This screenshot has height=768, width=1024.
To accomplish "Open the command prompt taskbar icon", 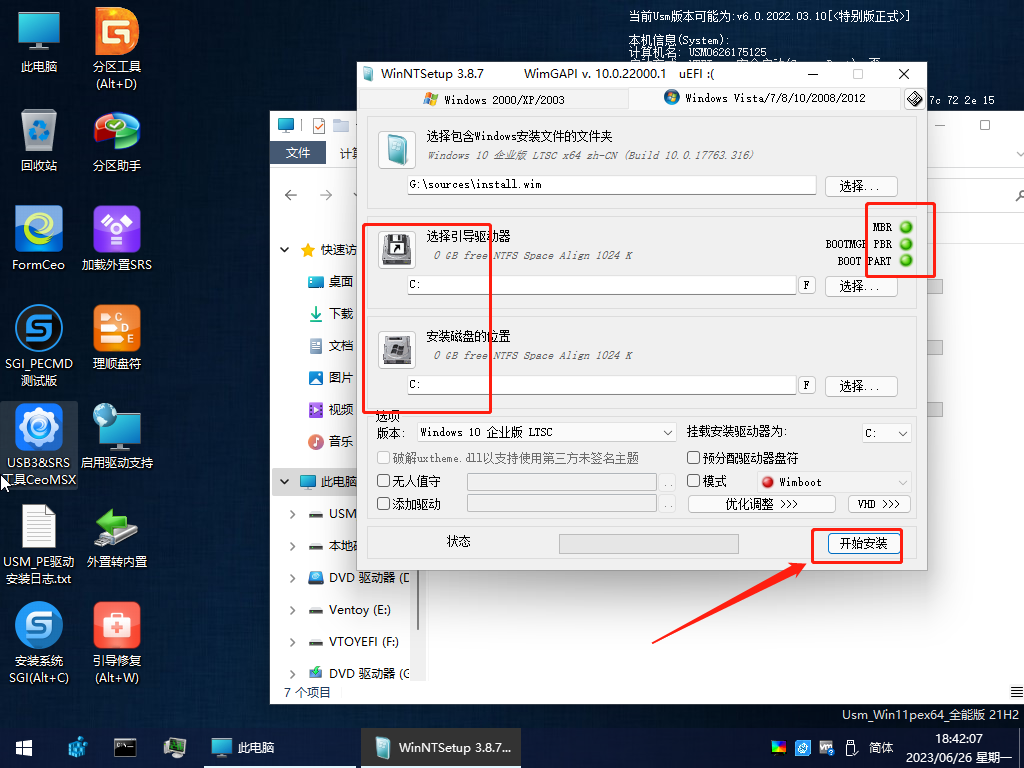I will [125, 747].
